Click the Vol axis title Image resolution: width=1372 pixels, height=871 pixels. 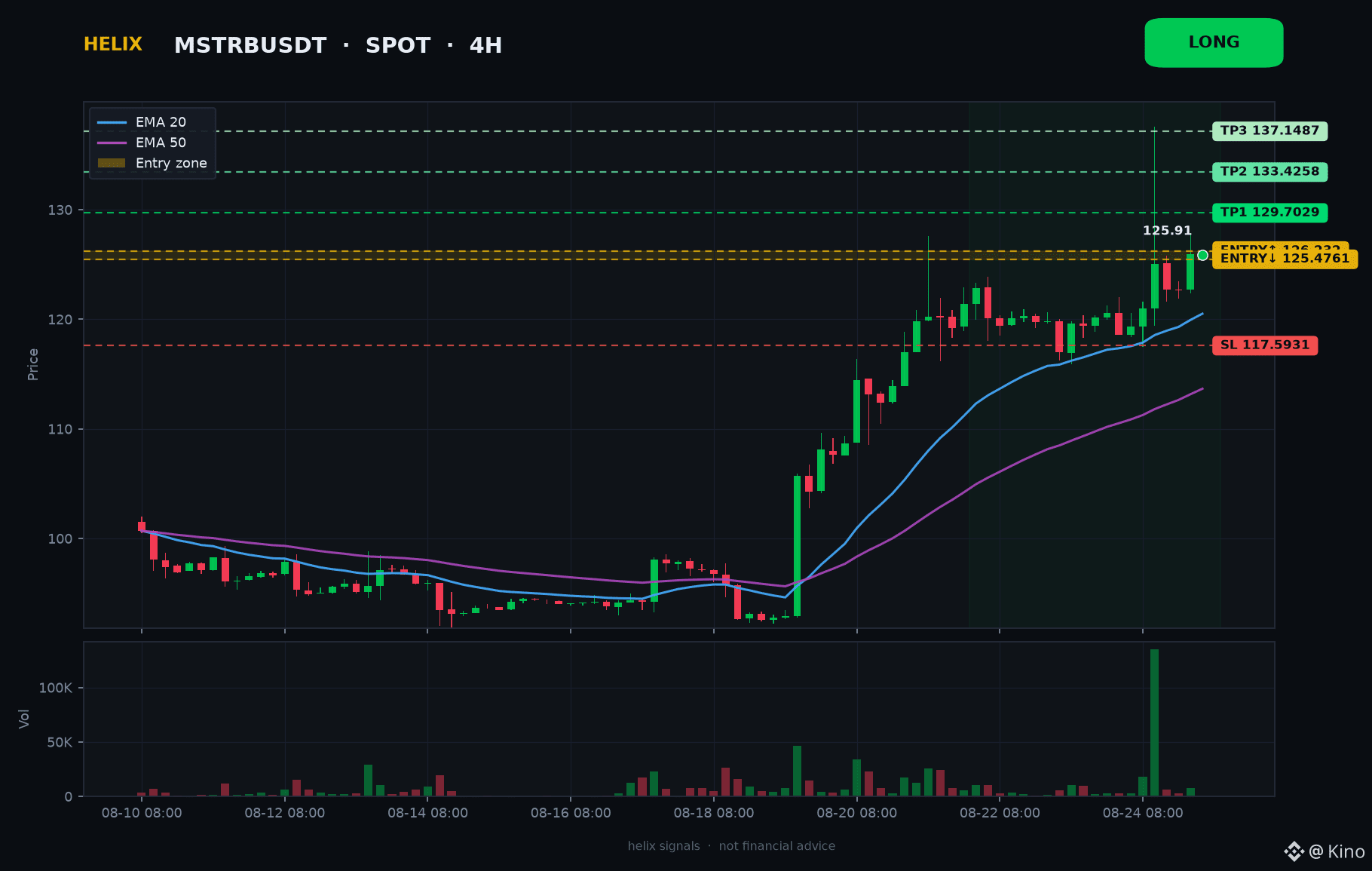24,719
